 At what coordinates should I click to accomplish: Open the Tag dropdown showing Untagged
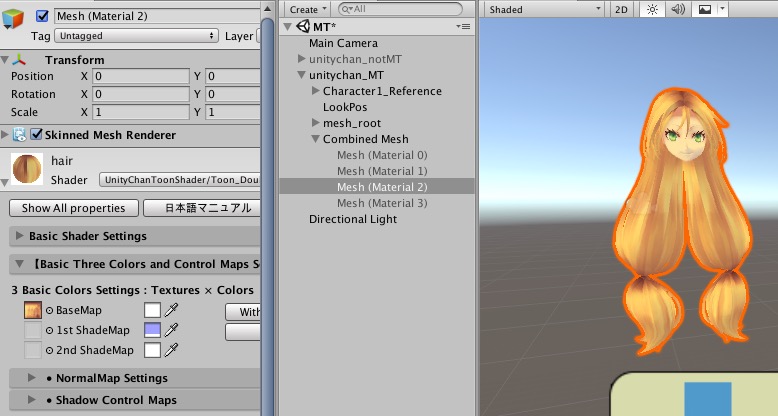point(136,36)
